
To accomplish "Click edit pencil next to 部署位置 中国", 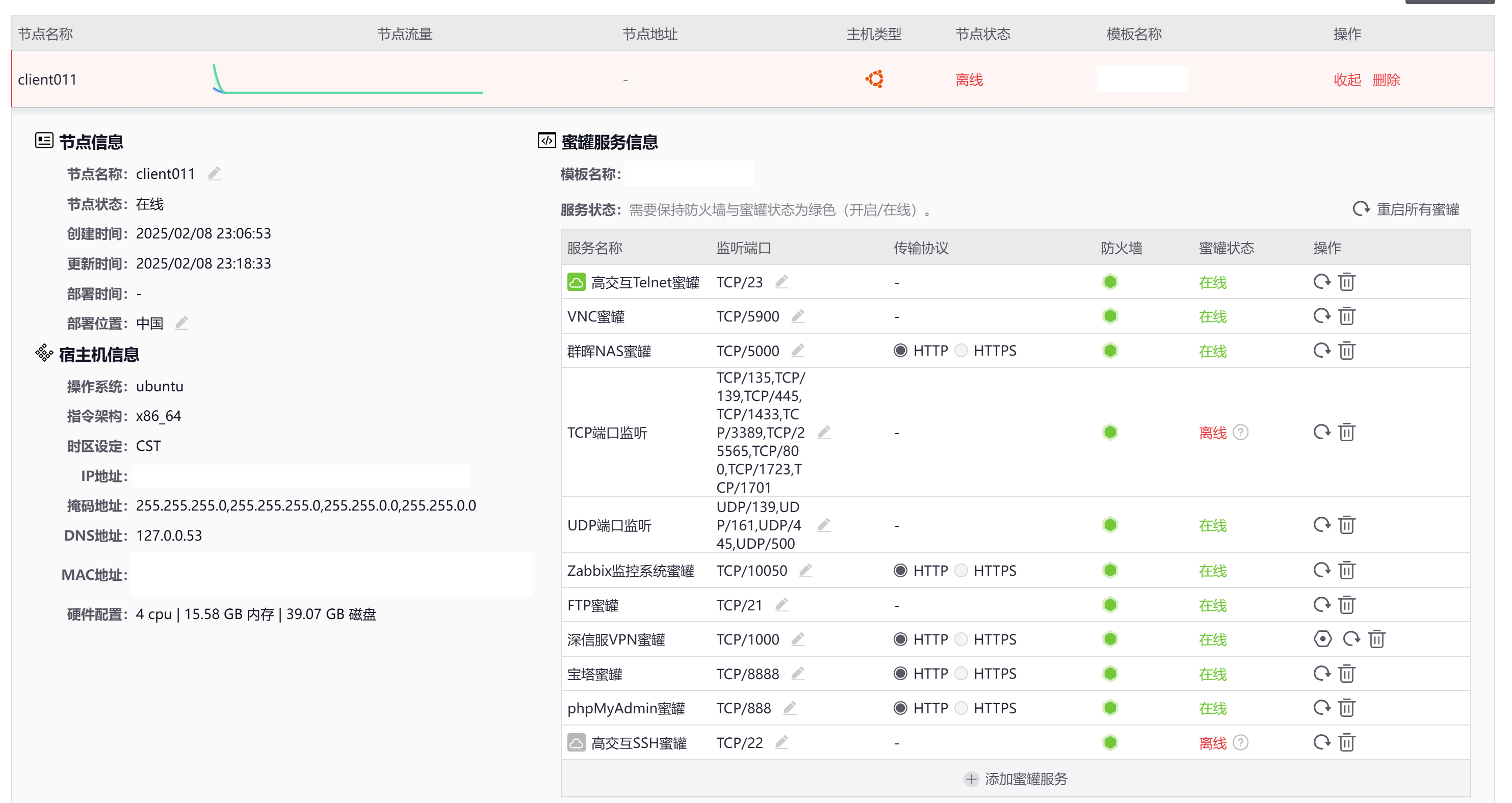I will click(x=182, y=323).
